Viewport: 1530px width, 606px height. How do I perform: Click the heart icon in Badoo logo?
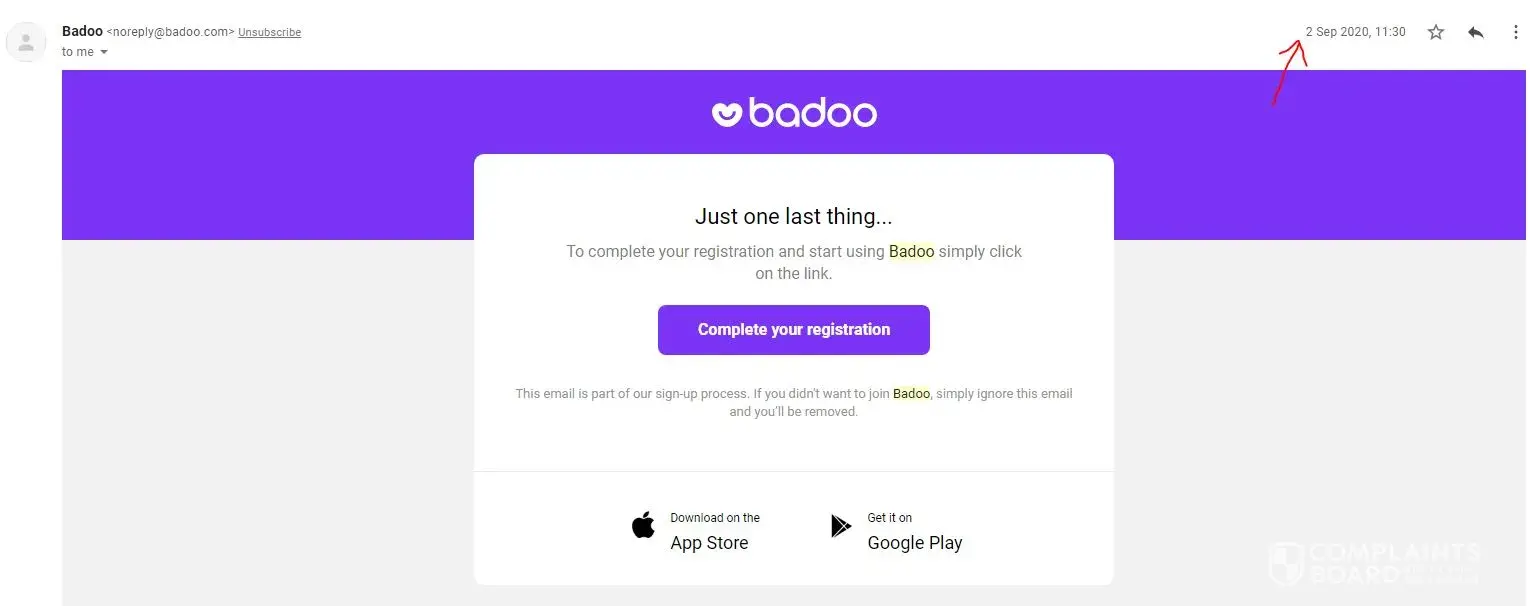pyautogui.click(x=726, y=113)
